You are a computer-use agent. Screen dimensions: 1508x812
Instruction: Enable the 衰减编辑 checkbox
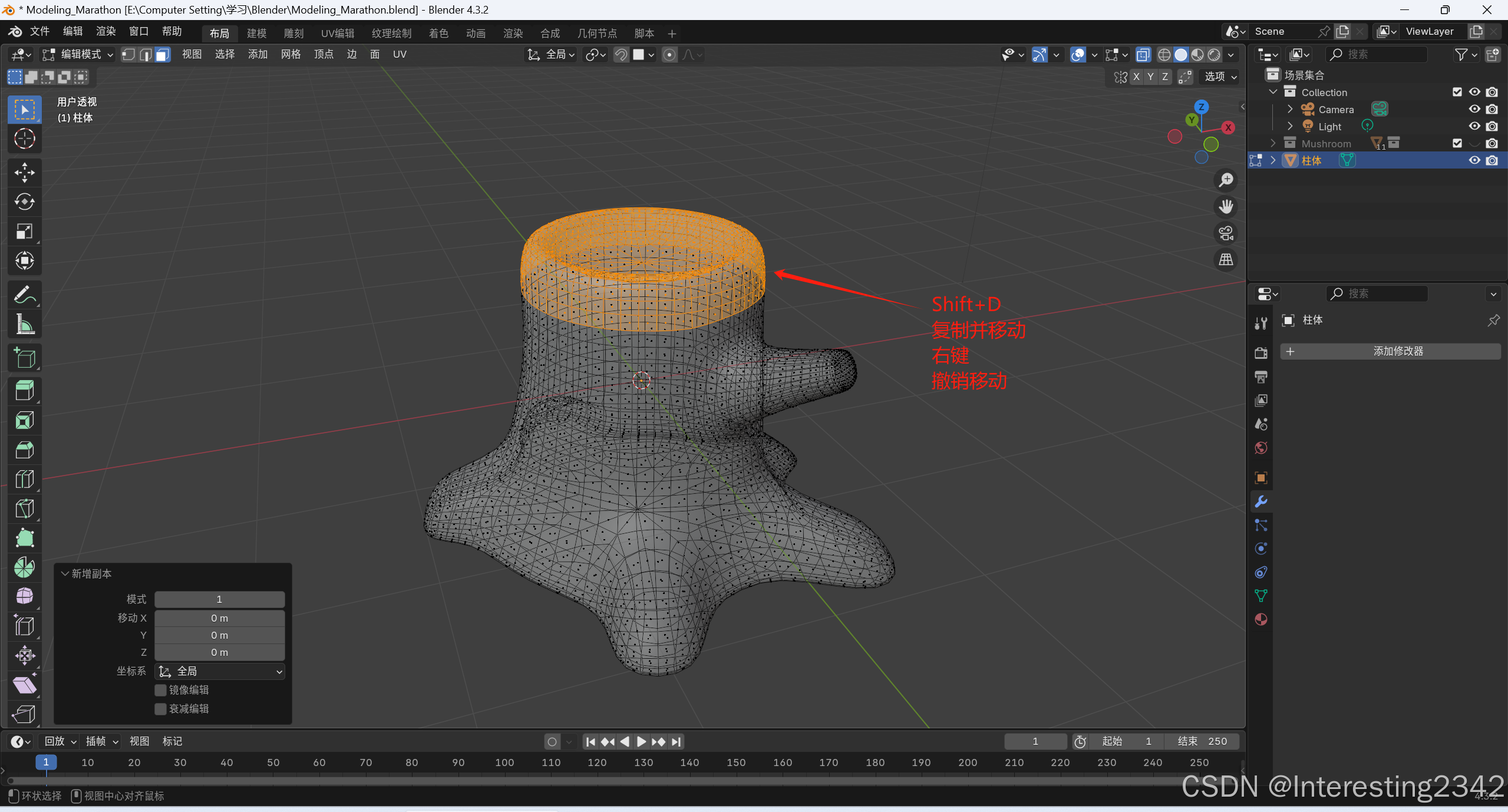click(160, 709)
